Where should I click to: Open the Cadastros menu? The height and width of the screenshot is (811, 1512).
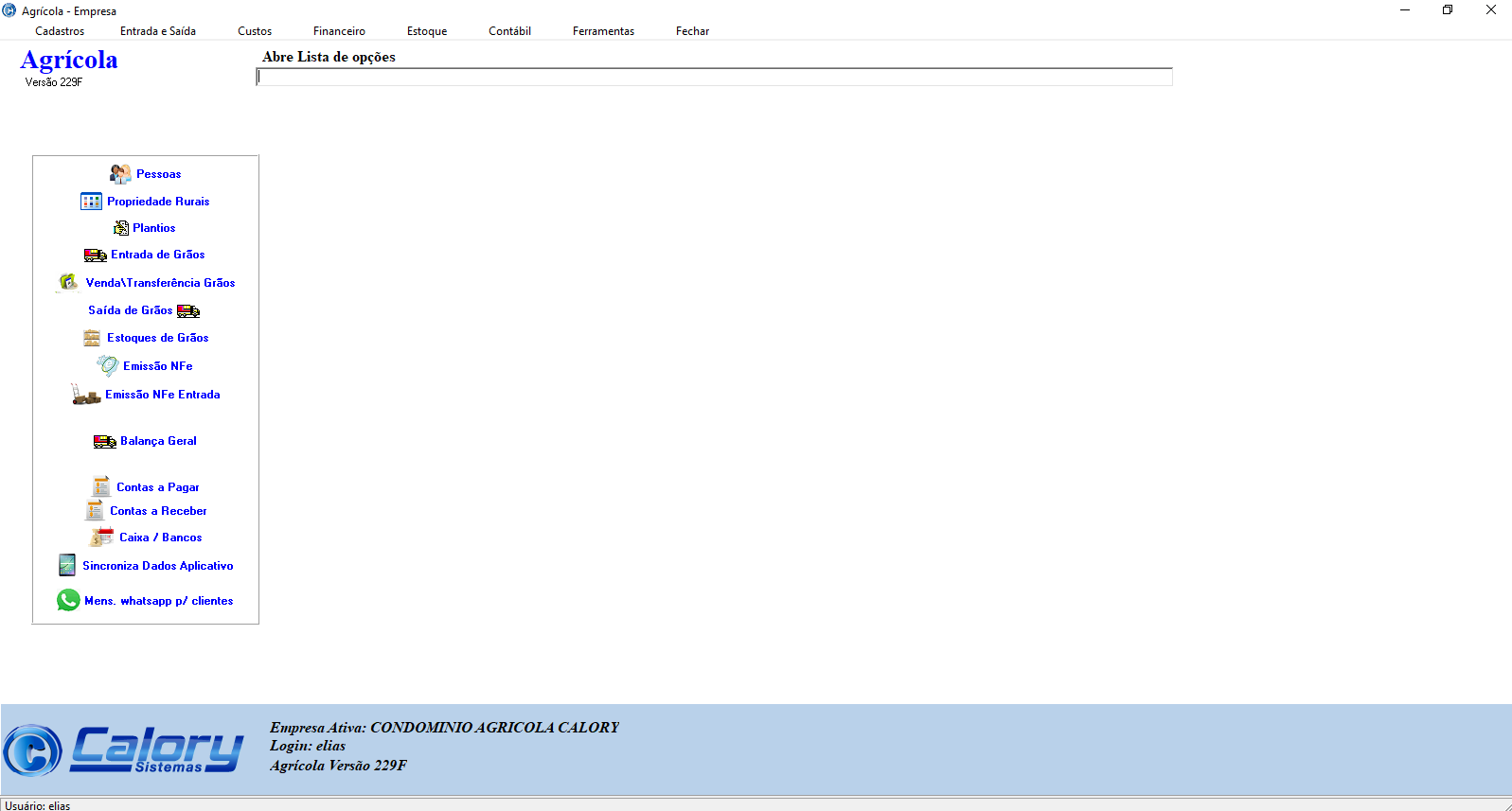point(60,31)
